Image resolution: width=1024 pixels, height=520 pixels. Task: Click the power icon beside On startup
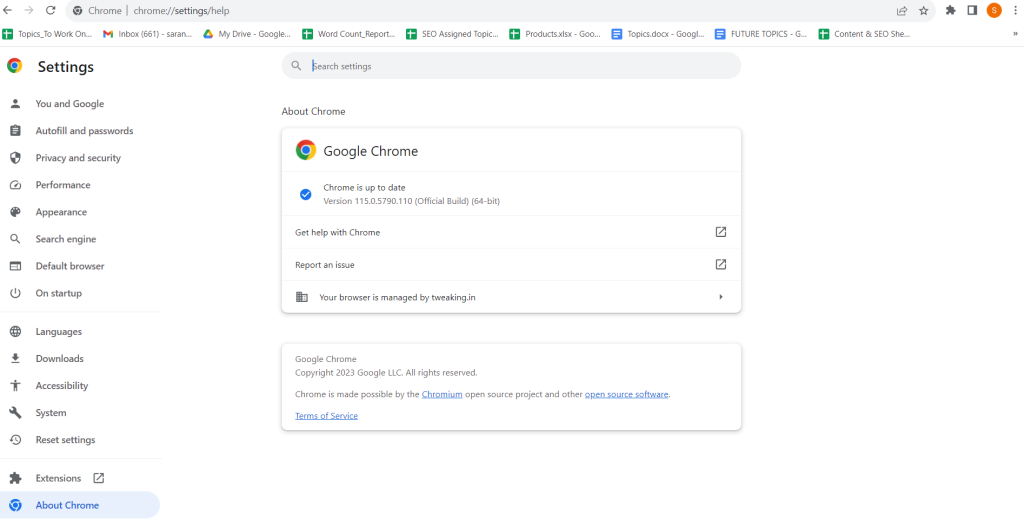15,293
